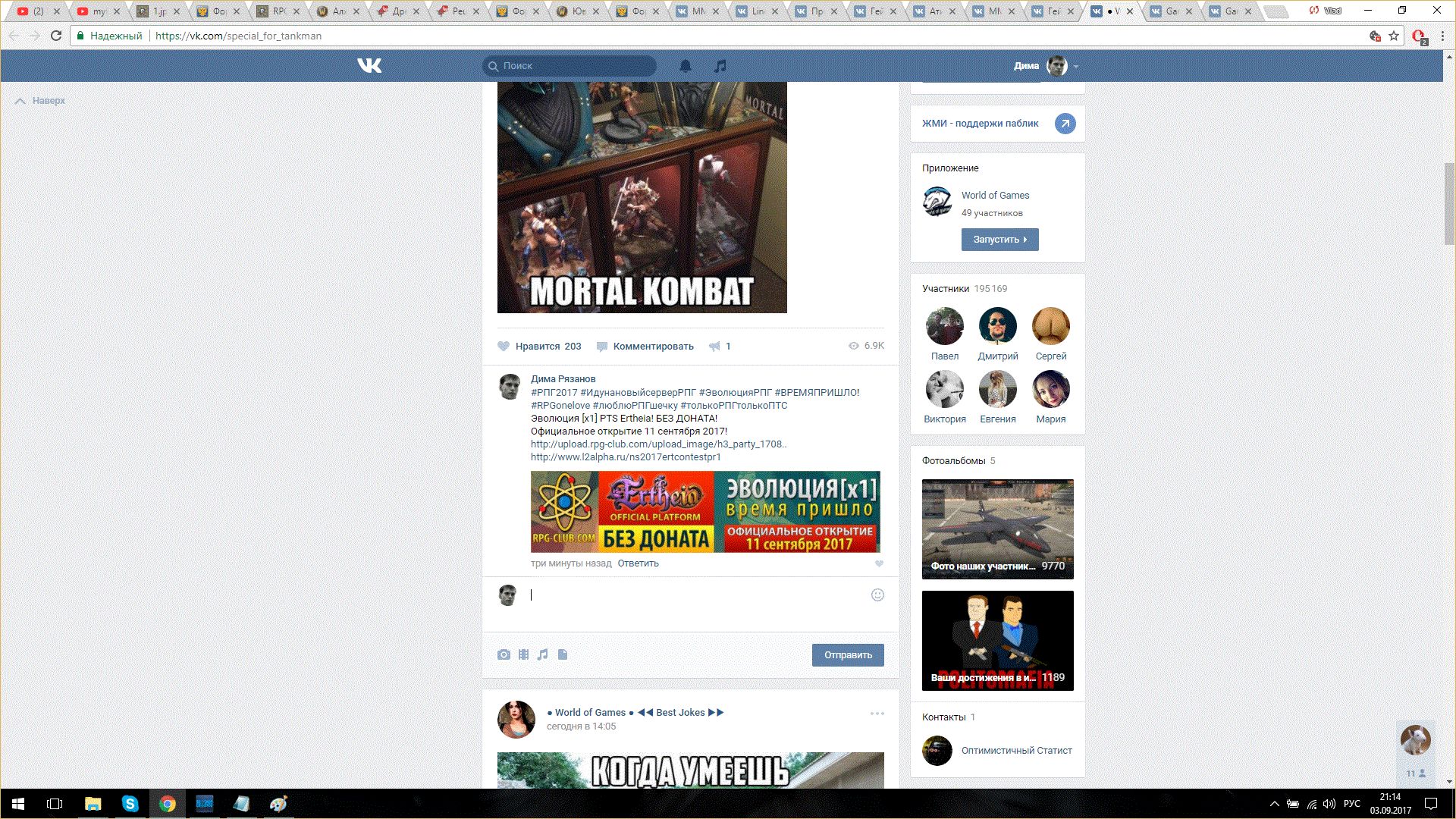Image resolution: width=1456 pixels, height=819 pixels.
Task: Open contact Оптимистичный Статист
Action: tap(1016, 751)
